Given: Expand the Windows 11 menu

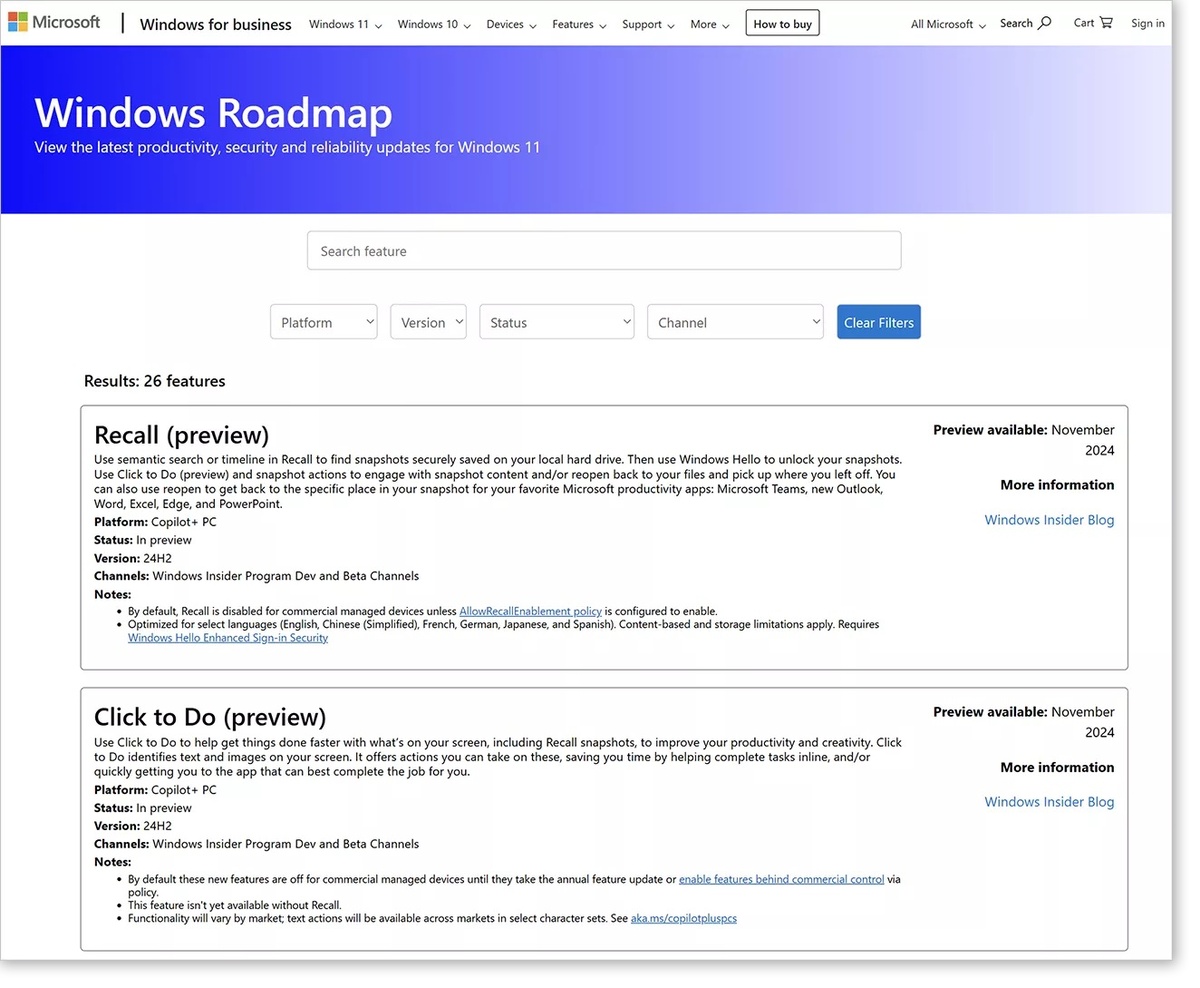Looking at the screenshot, I should pos(345,24).
